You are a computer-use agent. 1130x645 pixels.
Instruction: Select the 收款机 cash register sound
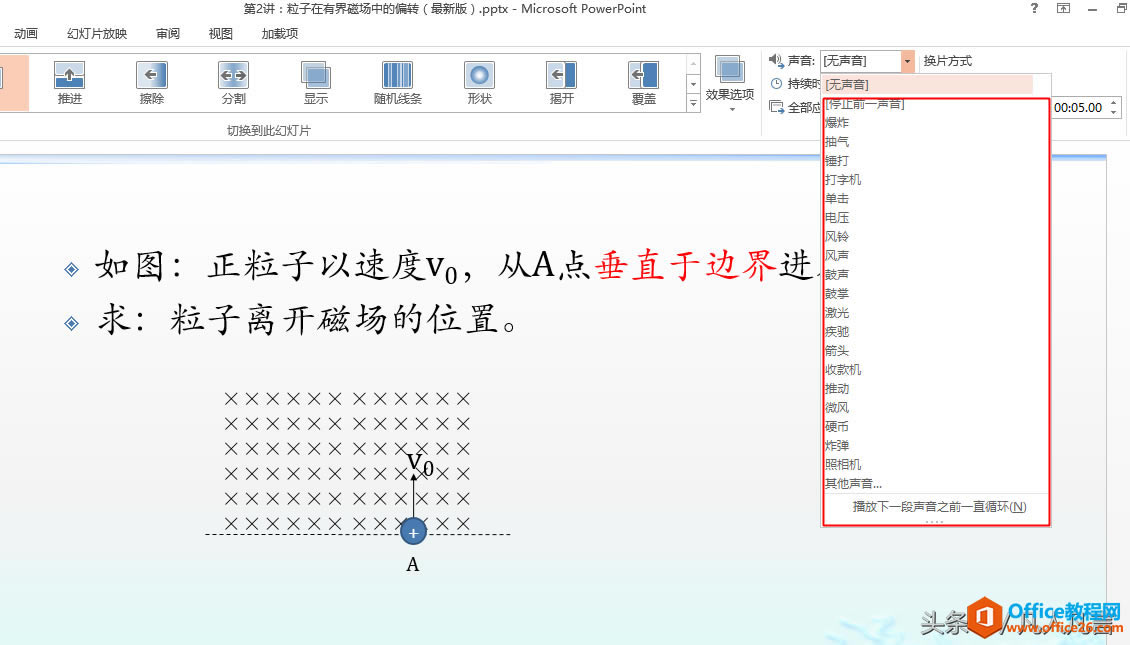842,370
